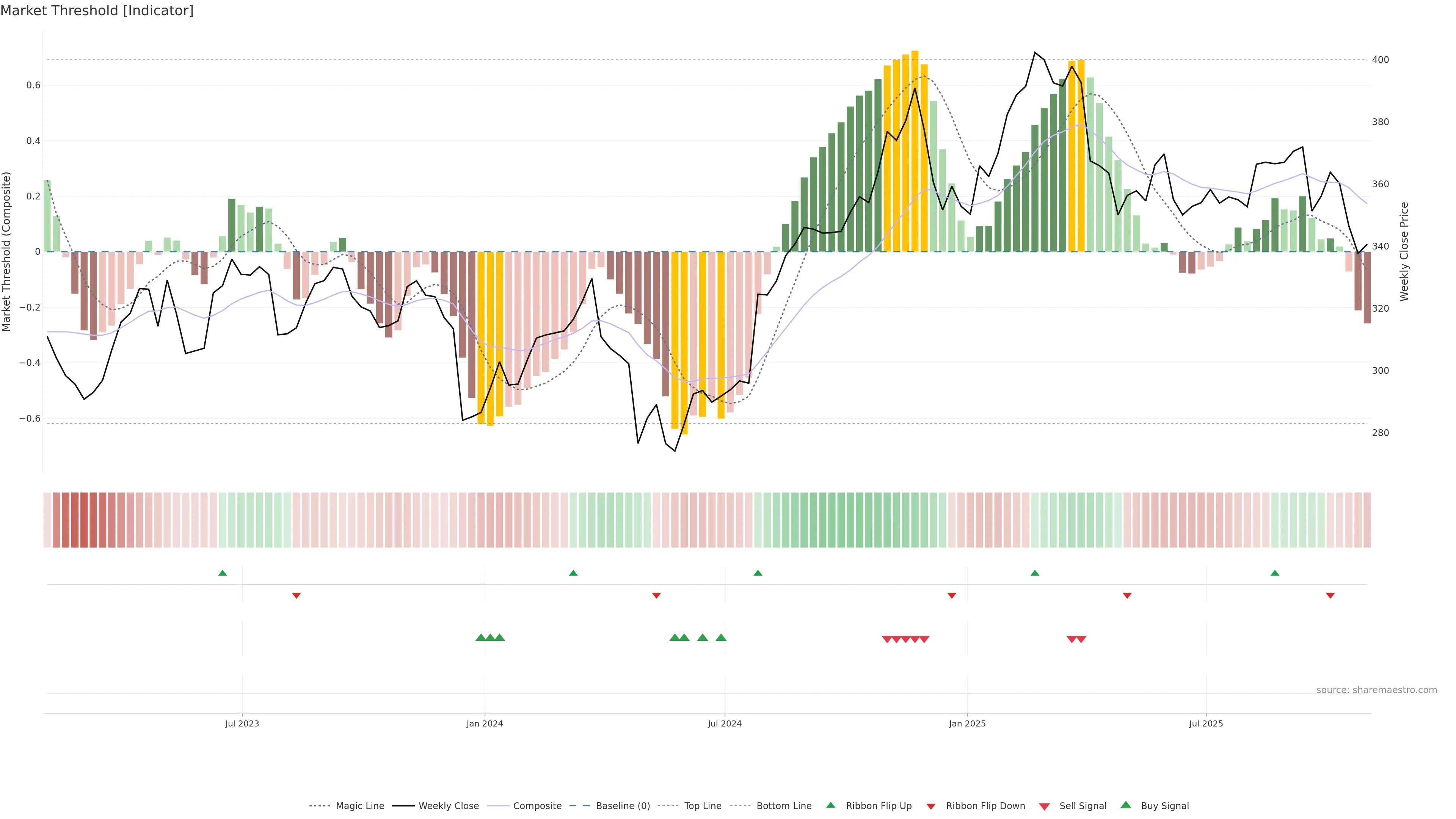Image resolution: width=1456 pixels, height=819 pixels.
Task: Click the Sell Signal triangle in legend
Action: point(1045,806)
